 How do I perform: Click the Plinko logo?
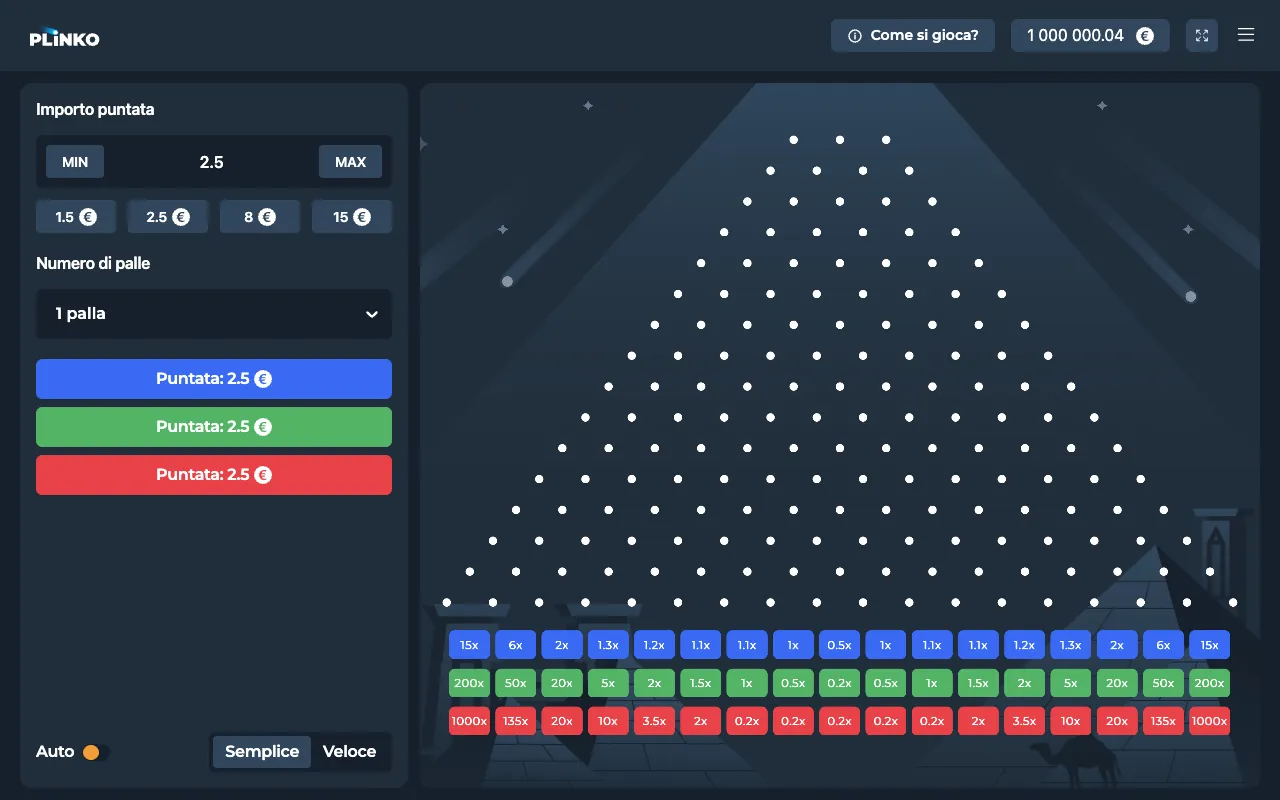coord(64,37)
